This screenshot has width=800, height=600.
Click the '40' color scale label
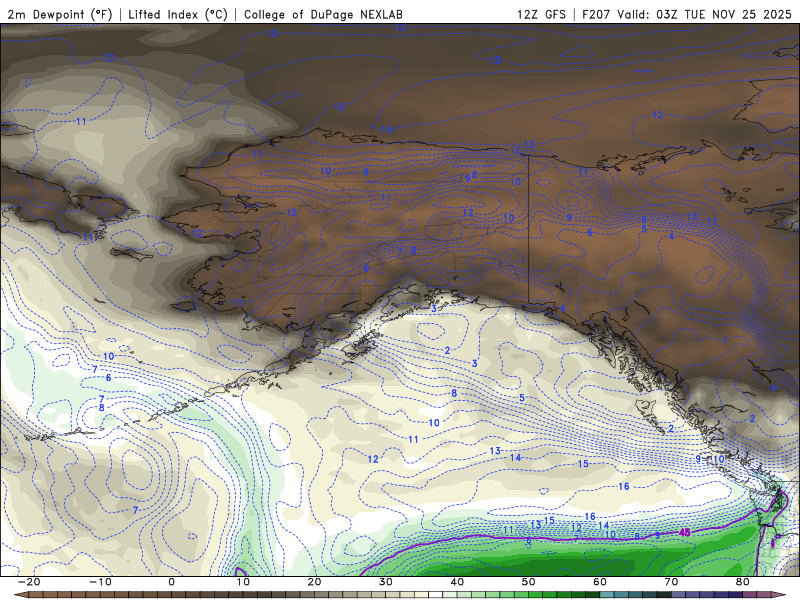(x=457, y=582)
